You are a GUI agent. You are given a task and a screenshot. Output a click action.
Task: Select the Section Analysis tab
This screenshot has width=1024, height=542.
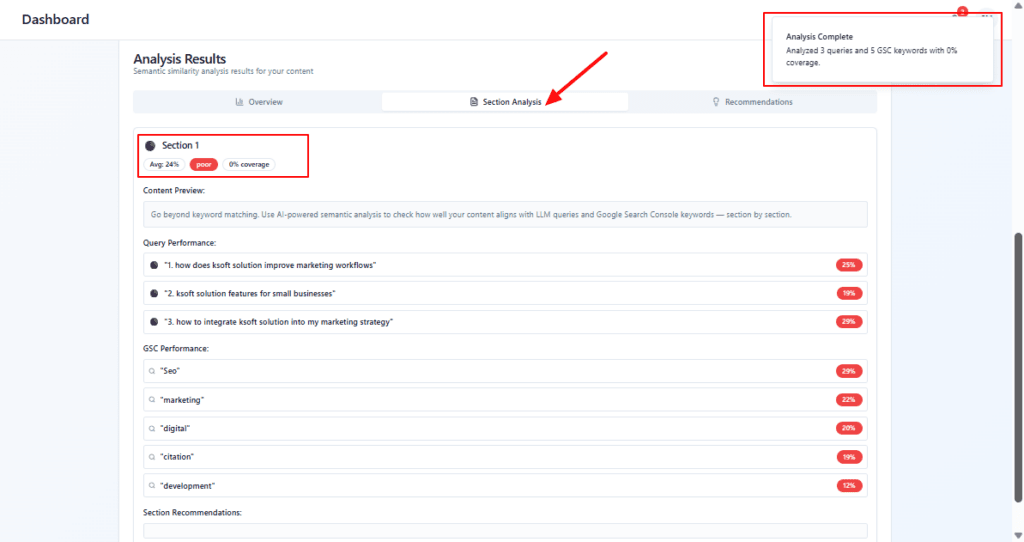505,102
